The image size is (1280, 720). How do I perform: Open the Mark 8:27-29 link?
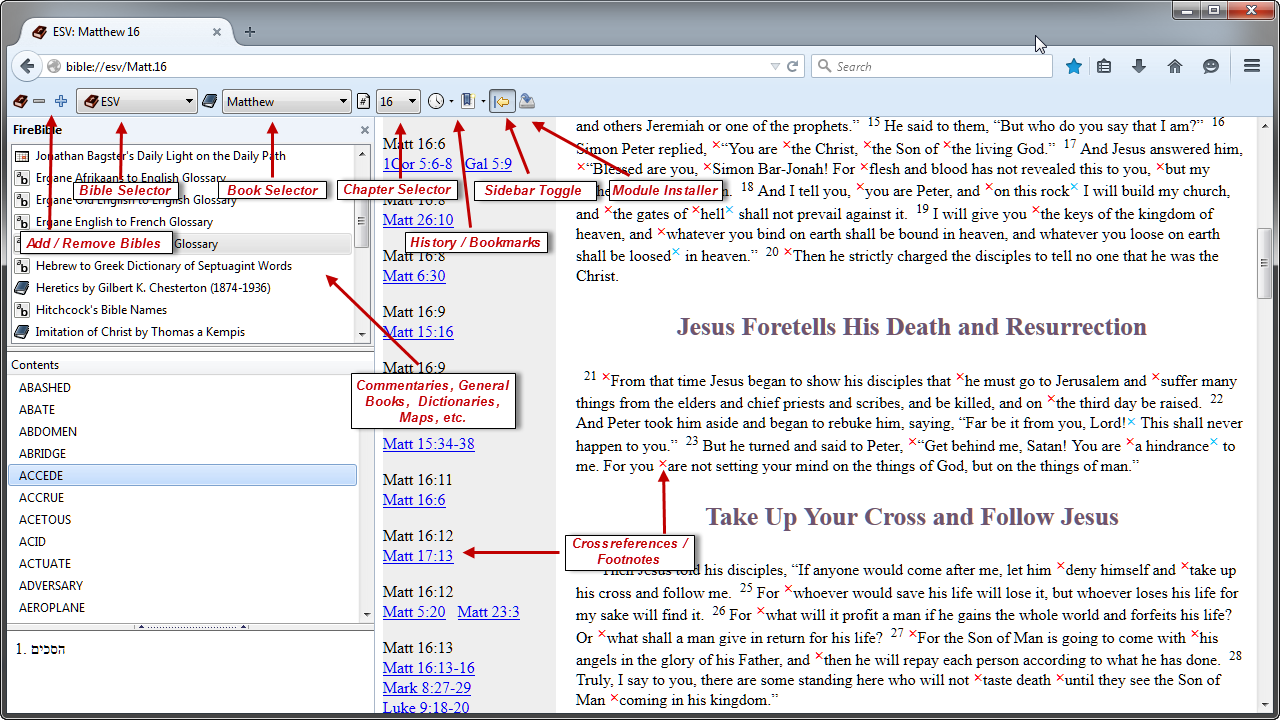tap(427, 688)
